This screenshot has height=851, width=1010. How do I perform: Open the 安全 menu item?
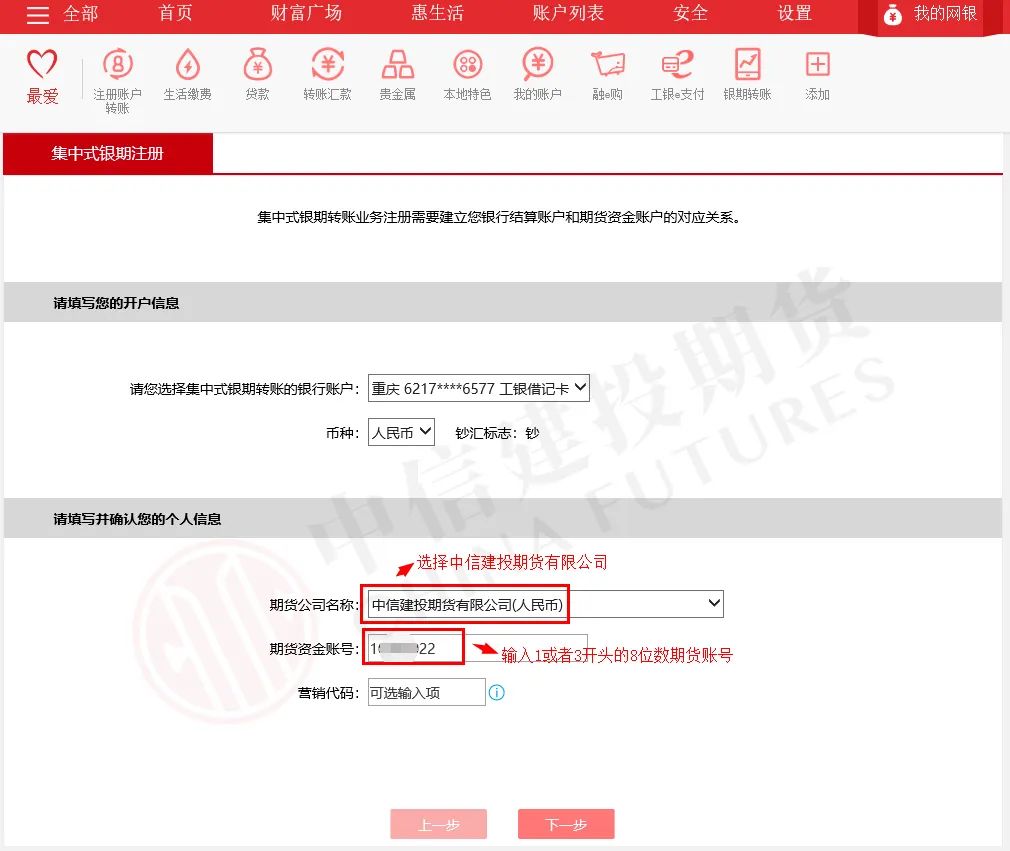coord(690,13)
